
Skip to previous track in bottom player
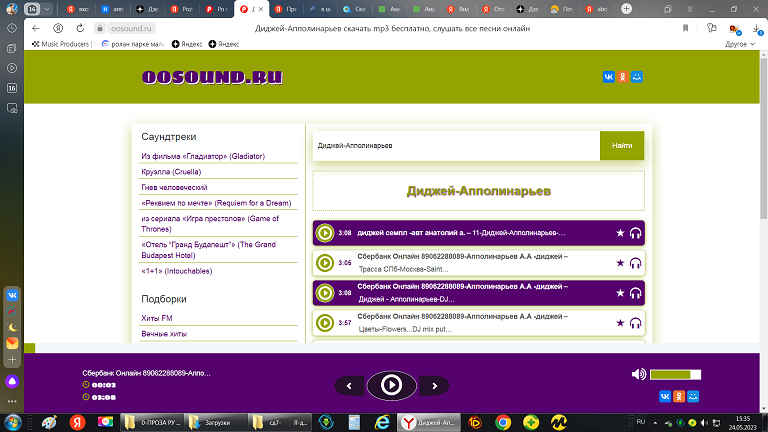pos(349,386)
